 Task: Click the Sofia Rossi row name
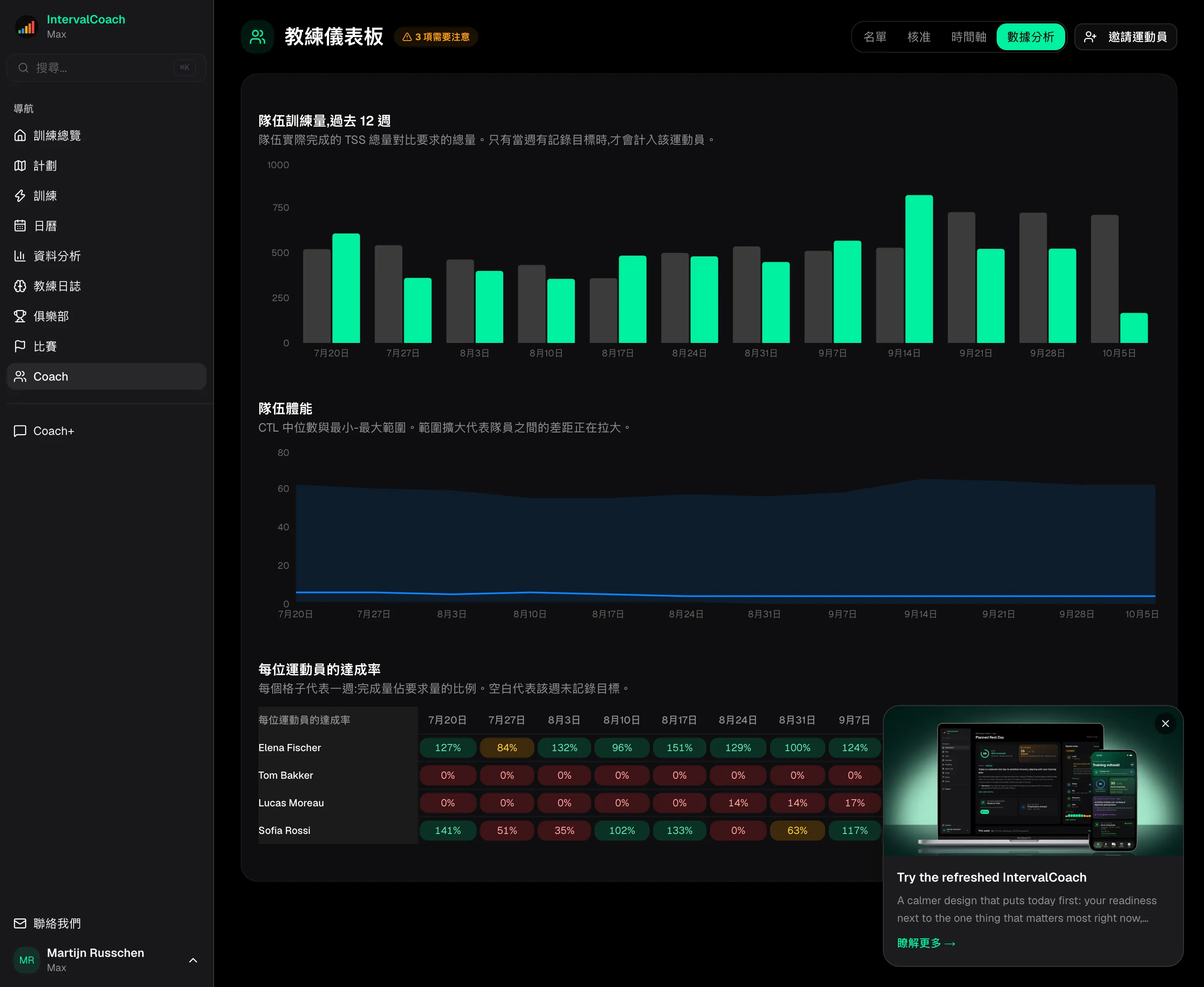[x=284, y=831]
